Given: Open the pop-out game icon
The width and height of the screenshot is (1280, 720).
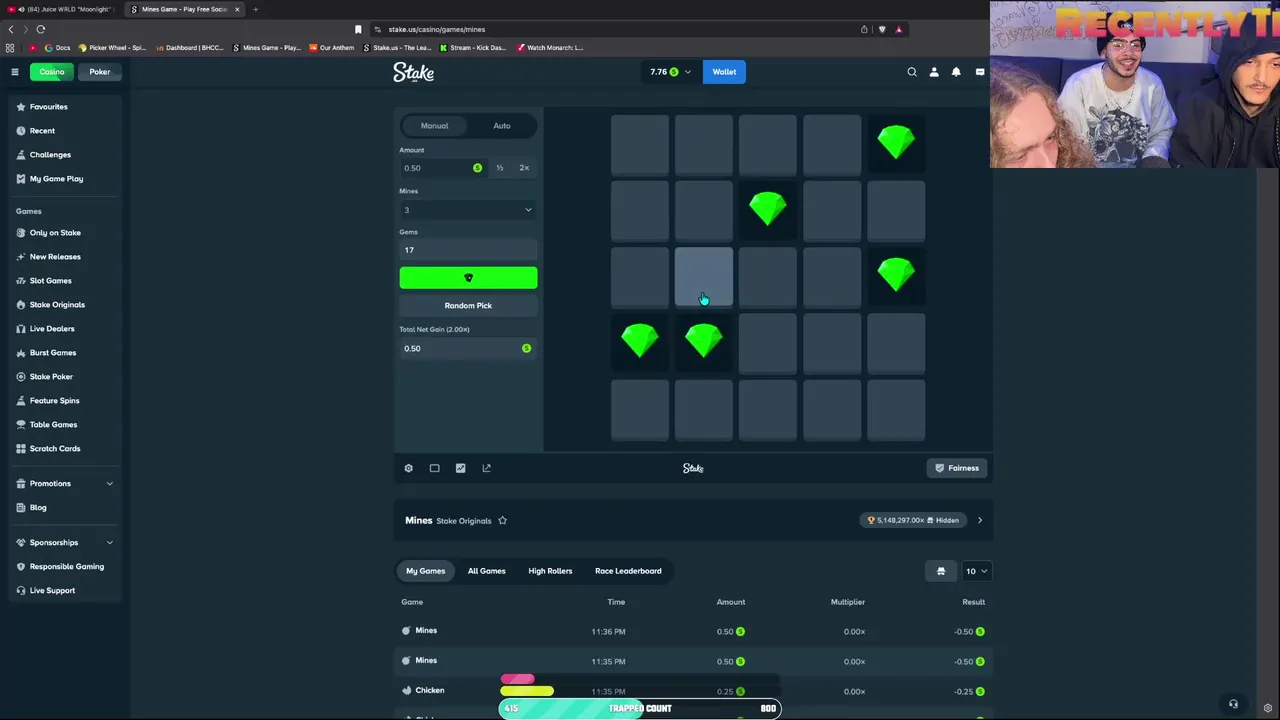Looking at the screenshot, I should click(x=486, y=468).
